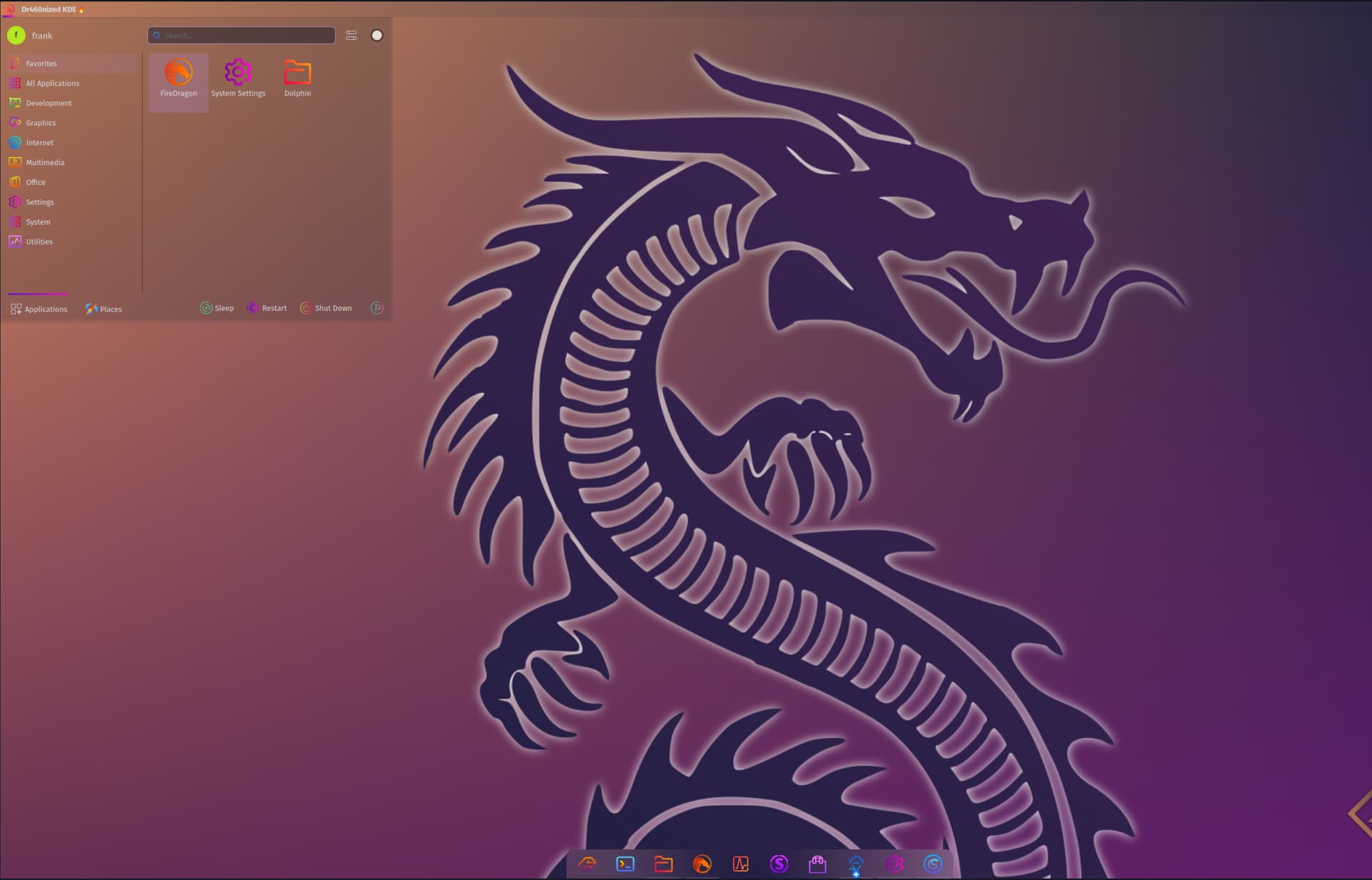Launch FireDragon browser from the dock
The height and width of the screenshot is (880, 1372).
pos(702,864)
